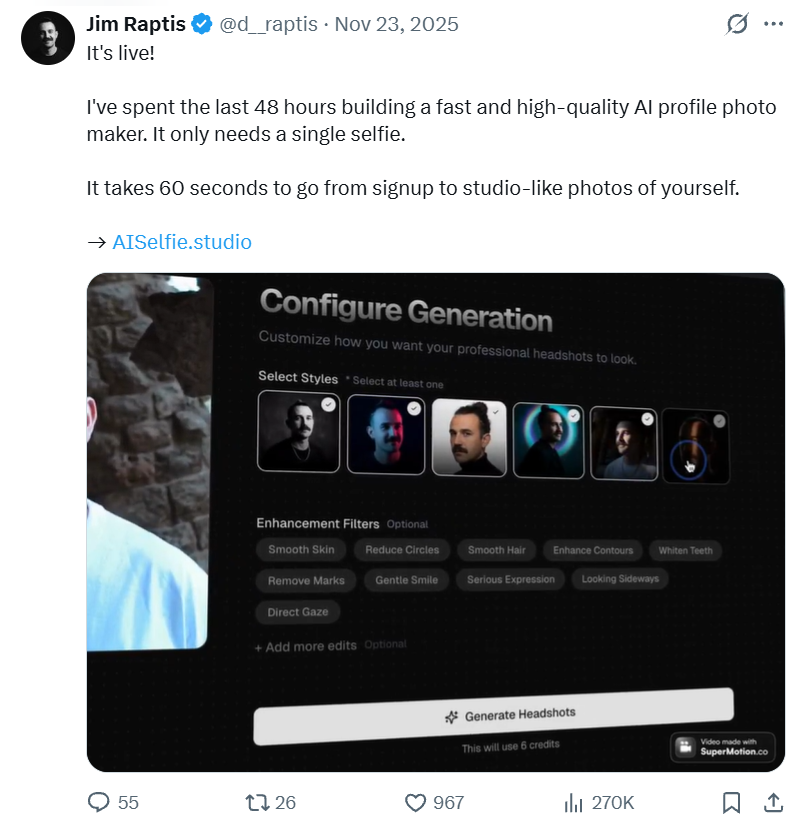The image size is (806, 823).
Task: Click the Grok slashed-circle icon
Action: point(737,24)
